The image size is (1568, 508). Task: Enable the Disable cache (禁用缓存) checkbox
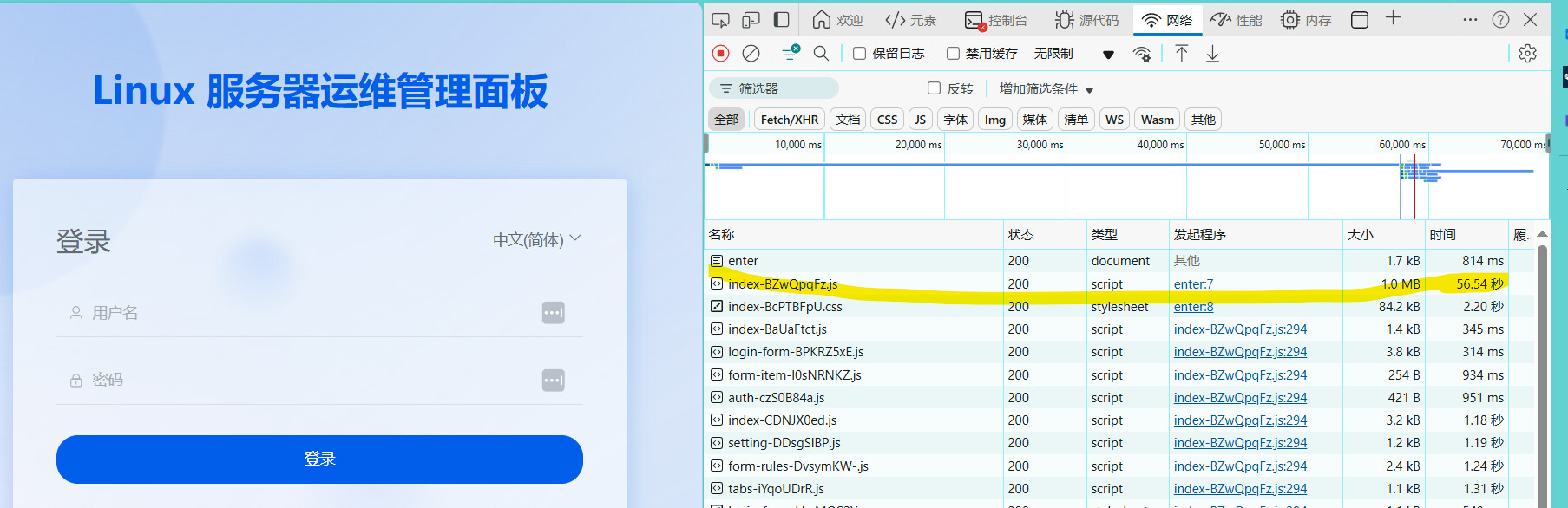[953, 54]
